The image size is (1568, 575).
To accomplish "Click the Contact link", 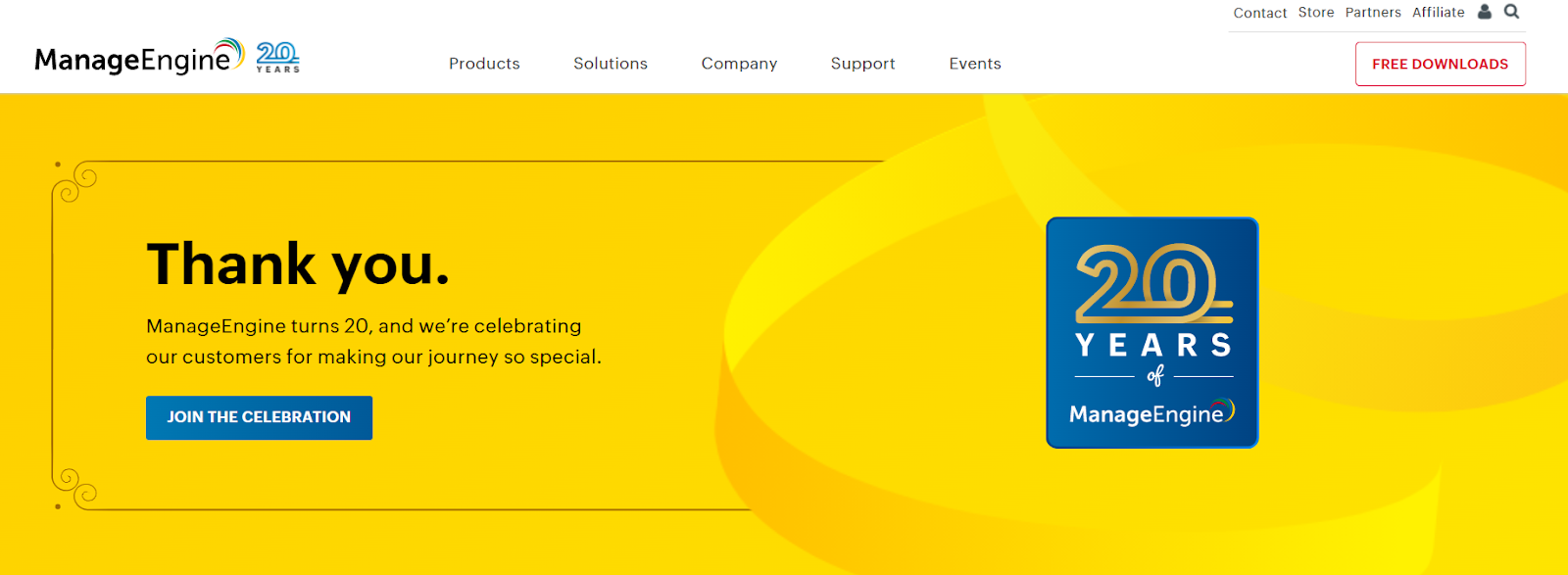I will click(x=1260, y=13).
